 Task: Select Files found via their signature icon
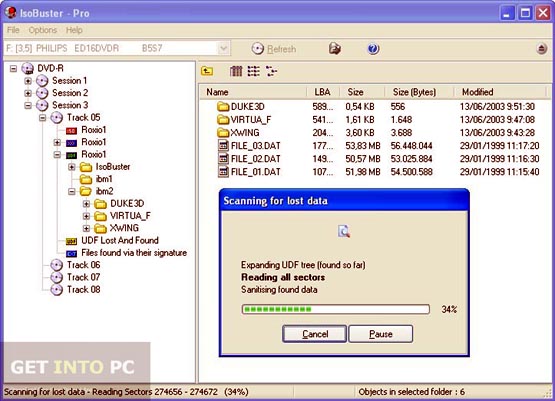pyautogui.click(x=71, y=254)
